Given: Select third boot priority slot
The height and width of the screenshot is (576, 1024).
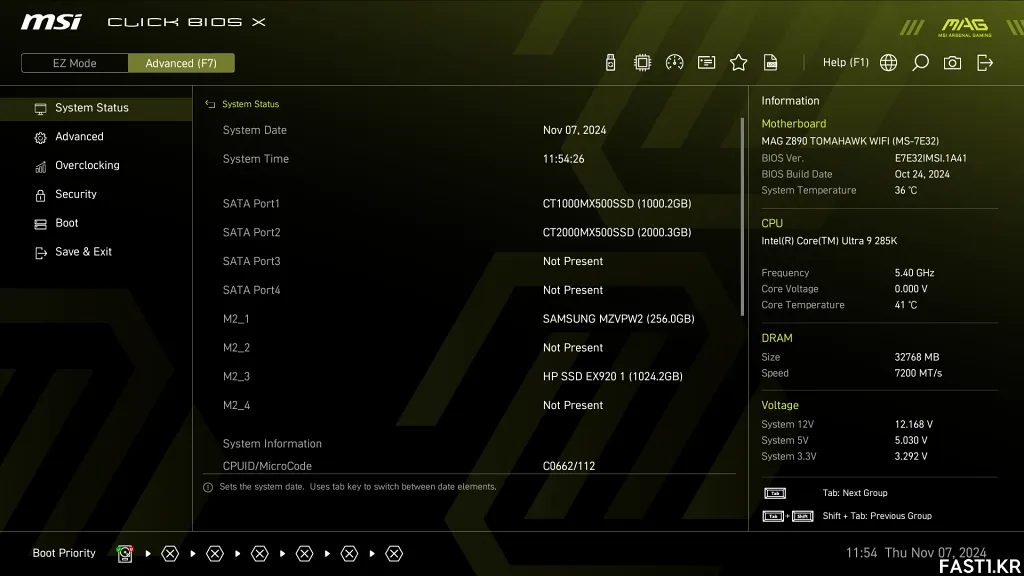Looking at the screenshot, I should tap(215, 554).
